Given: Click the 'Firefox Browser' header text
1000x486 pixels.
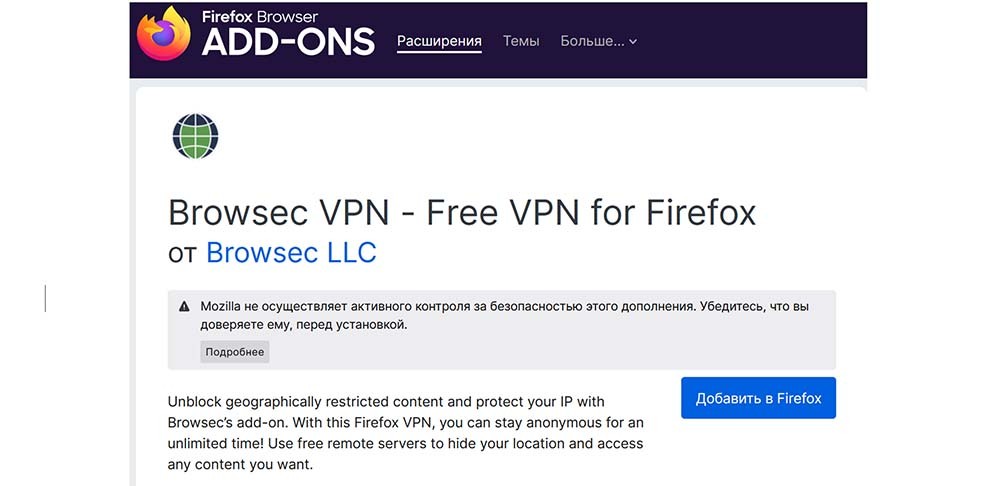Looking at the screenshot, I should (260, 17).
